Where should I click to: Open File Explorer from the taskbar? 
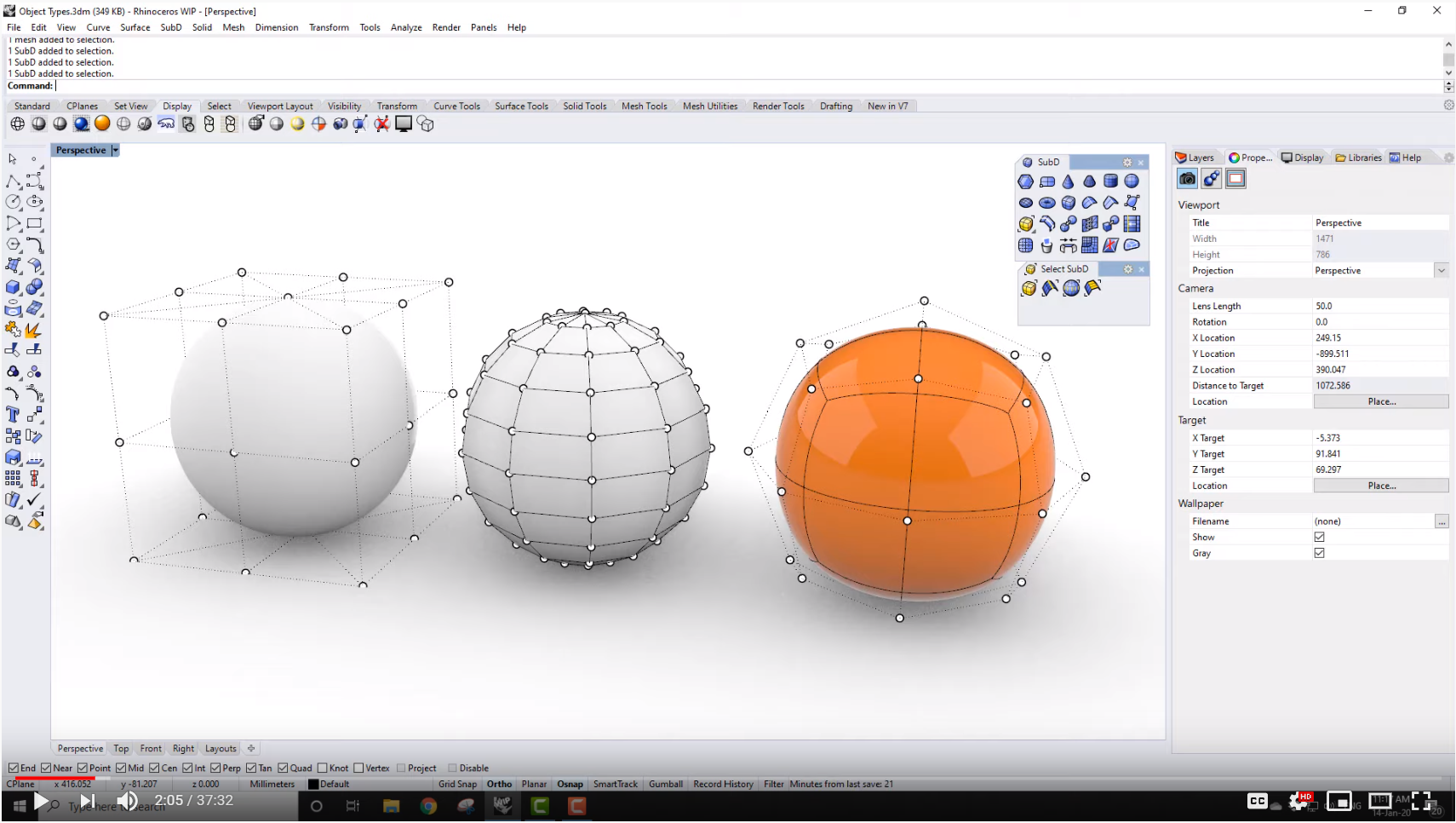click(391, 805)
